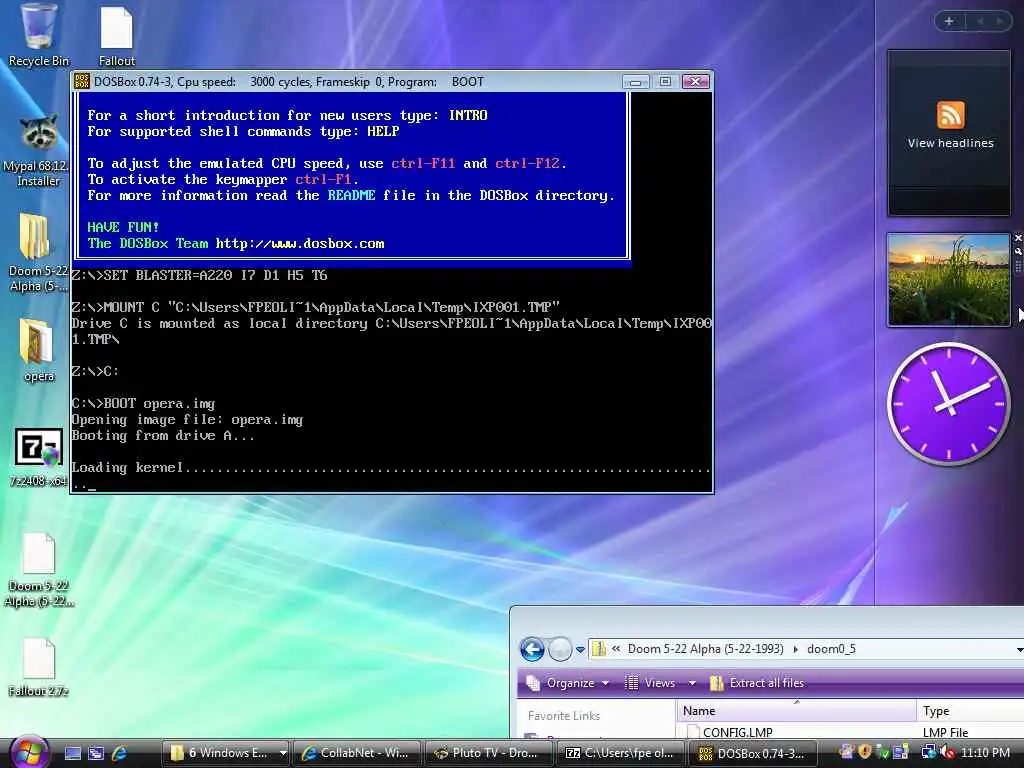Image resolution: width=1024 pixels, height=768 pixels.
Task: Close the slideshow gadget with its X
Action: pos(1017,238)
